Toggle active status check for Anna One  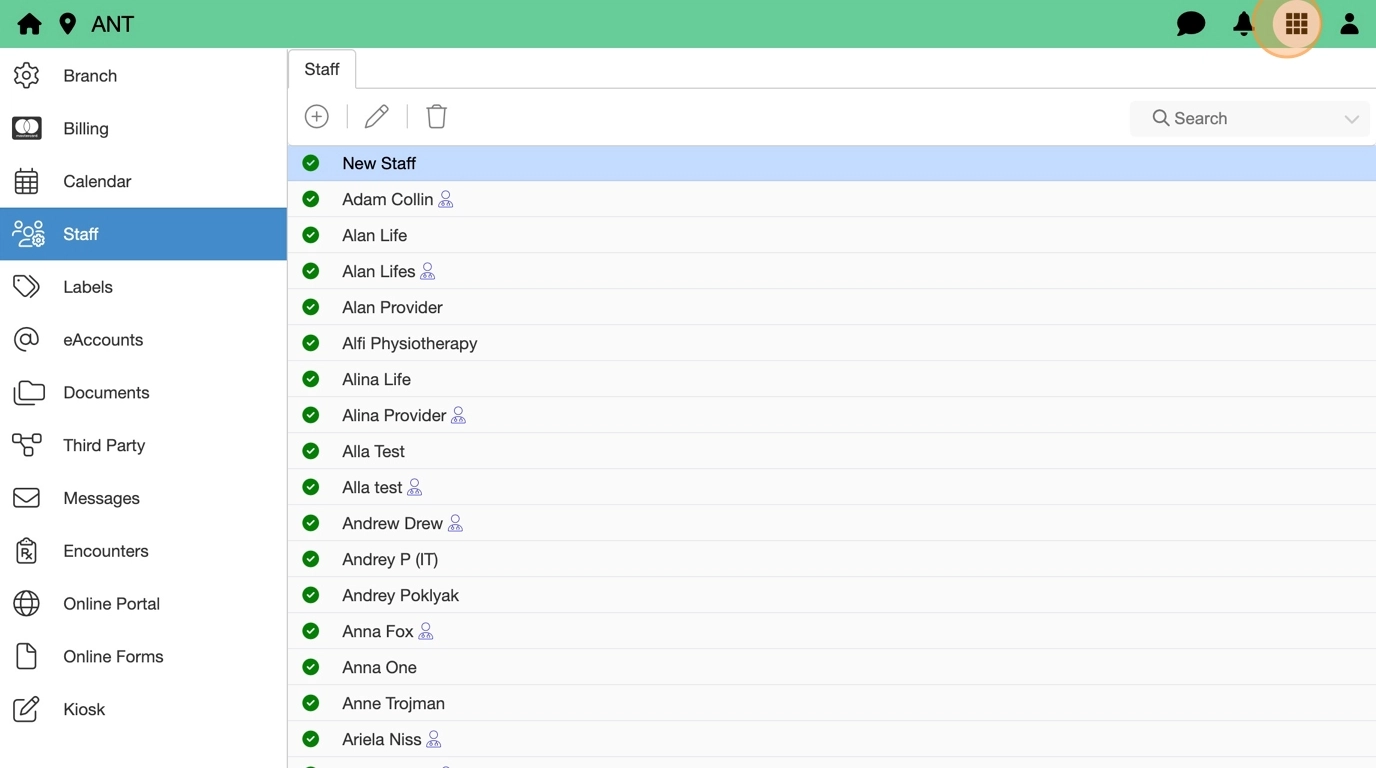click(x=311, y=667)
